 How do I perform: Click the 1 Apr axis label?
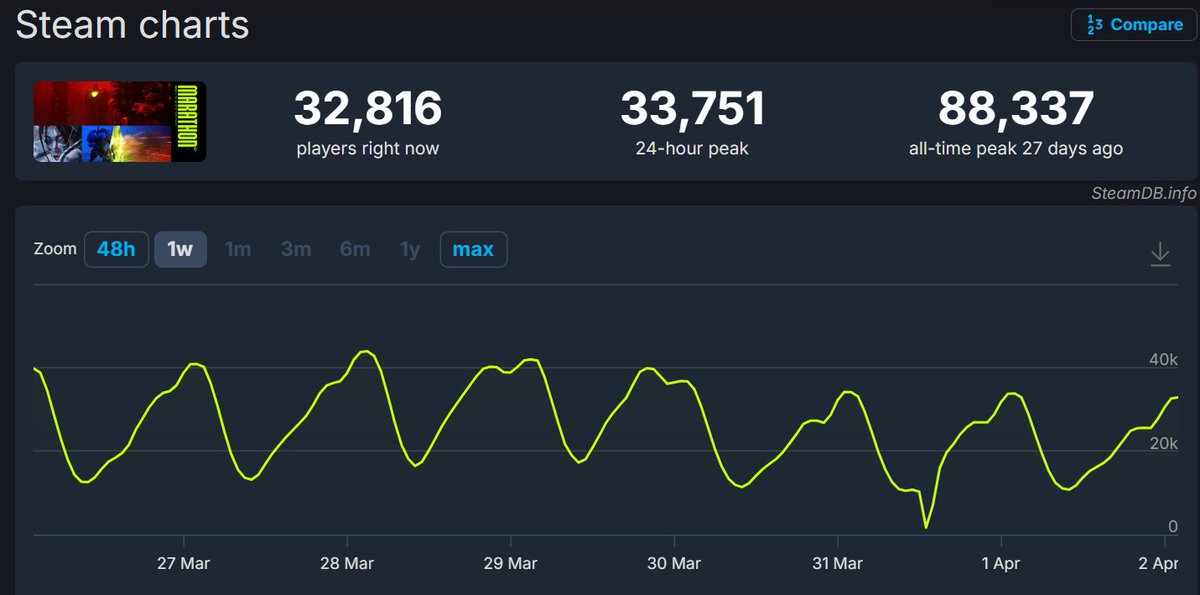1001,563
